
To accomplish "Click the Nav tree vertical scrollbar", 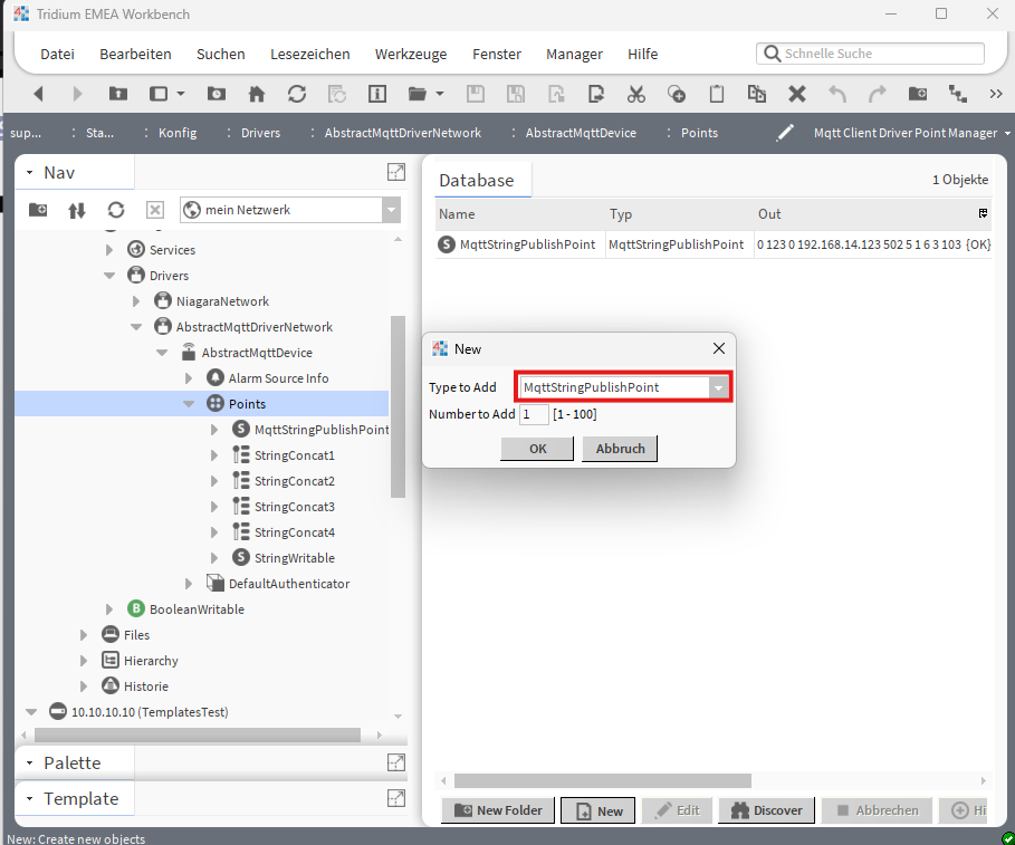I will (x=398, y=407).
